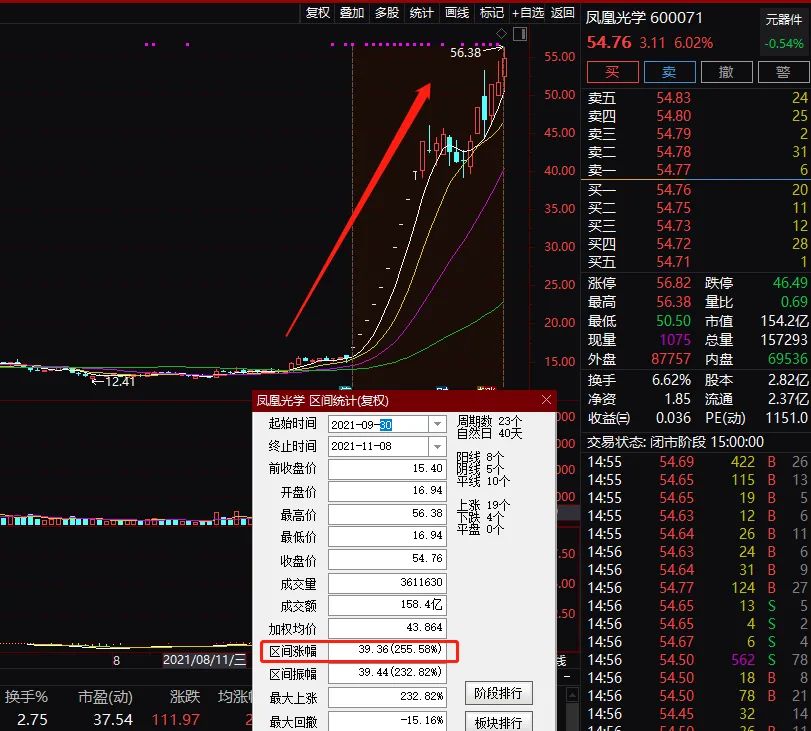This screenshot has height=731, width=811.
Task: Click the 警 price alert button
Action: [x=784, y=71]
